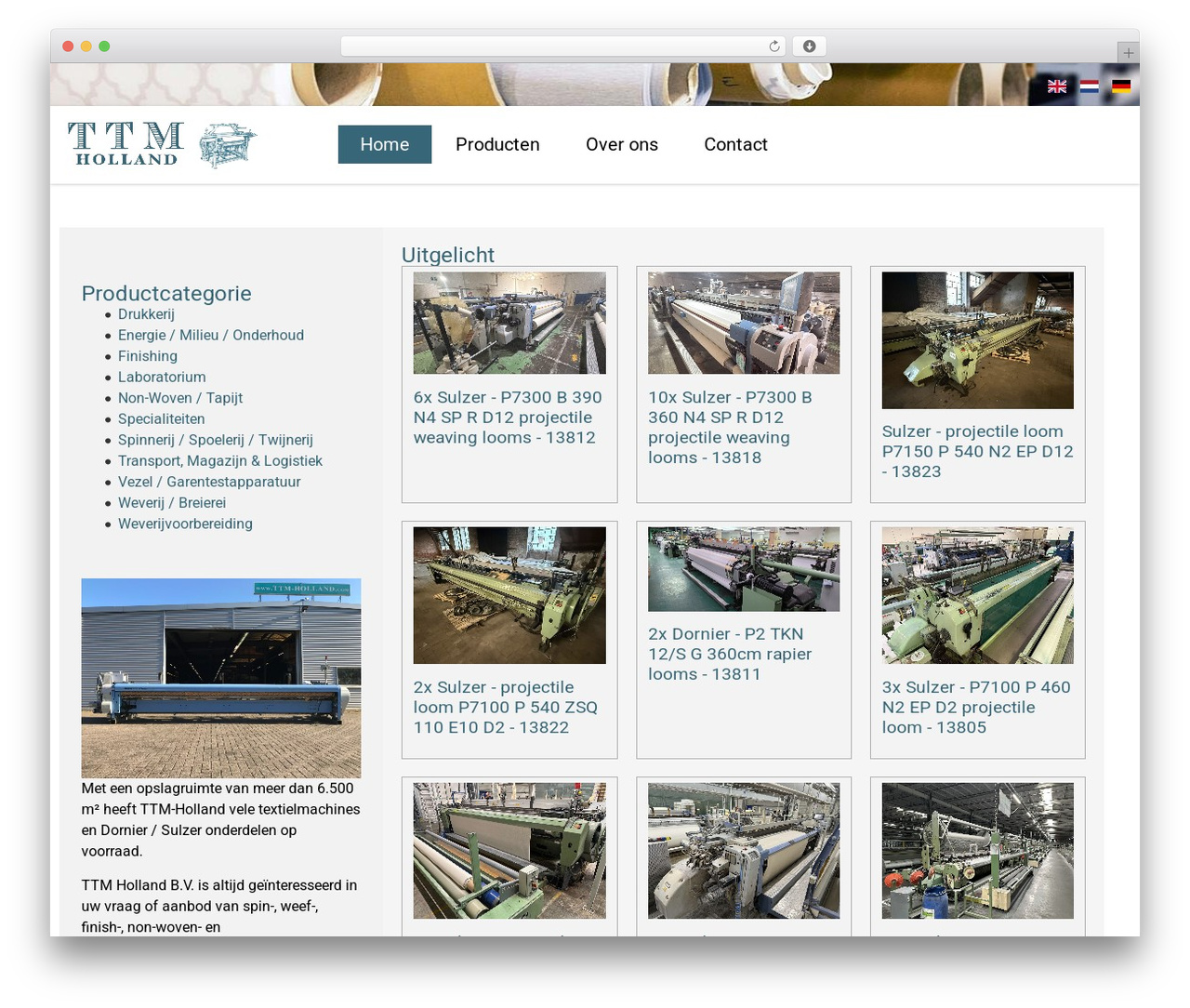Open Energie / Milieu / Onderhoud category
The width and height of the screenshot is (1190, 1008).
pos(211,335)
